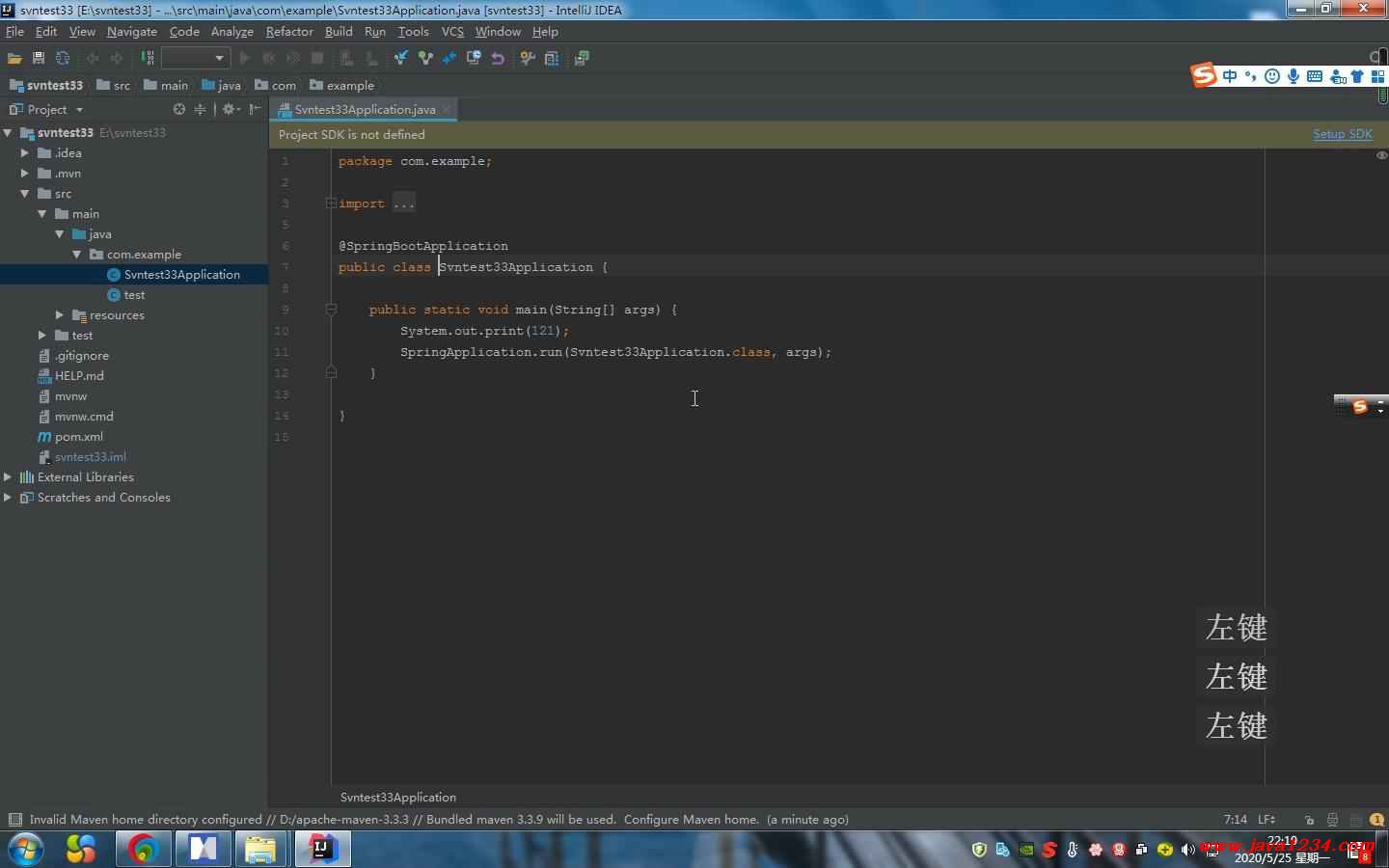1389x868 pixels.
Task: Select svntest33.iml file
Action: (x=90, y=456)
